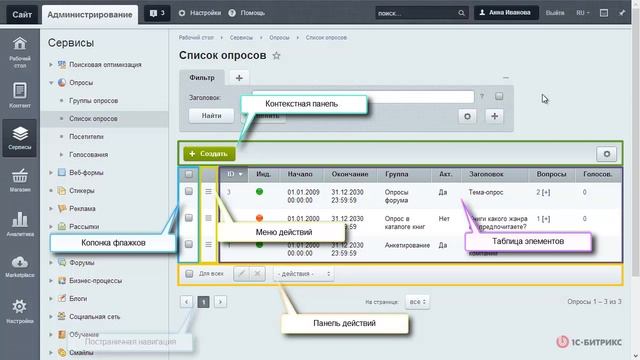
Task: Open Группы опросов in tree
Action: [x=93, y=100]
